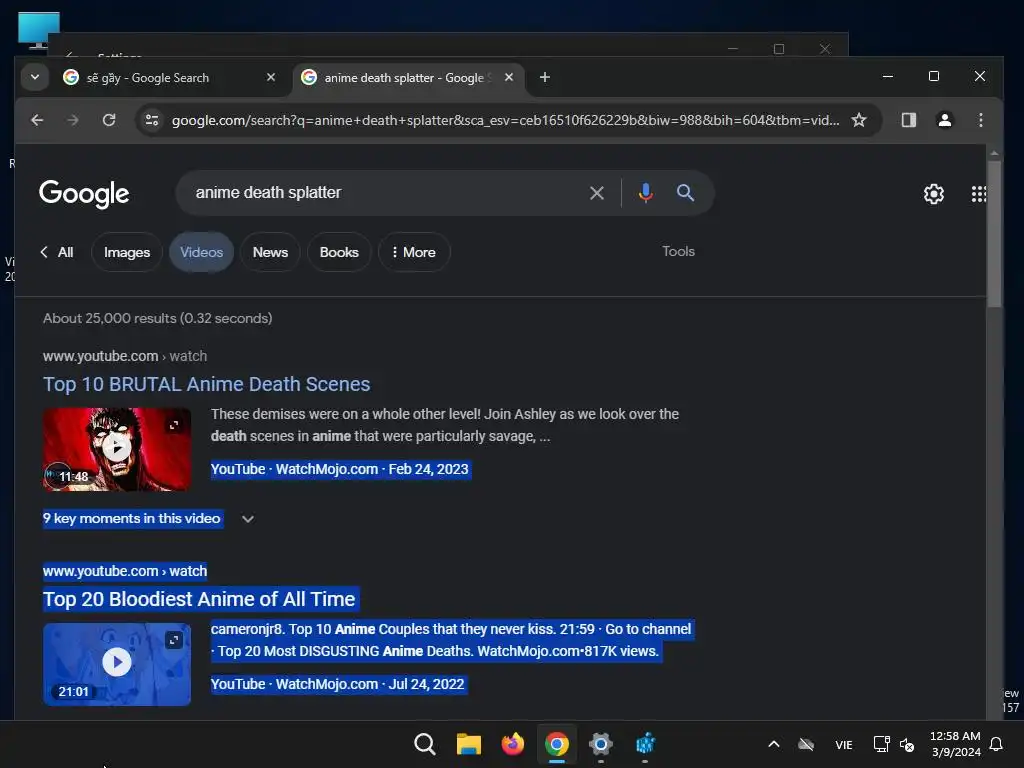Open the Chrome profile icon

tap(944, 120)
